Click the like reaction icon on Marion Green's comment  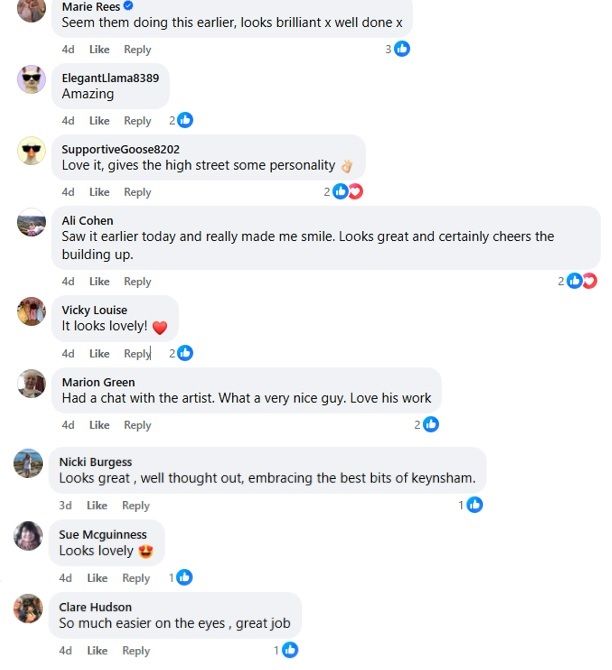point(431,425)
